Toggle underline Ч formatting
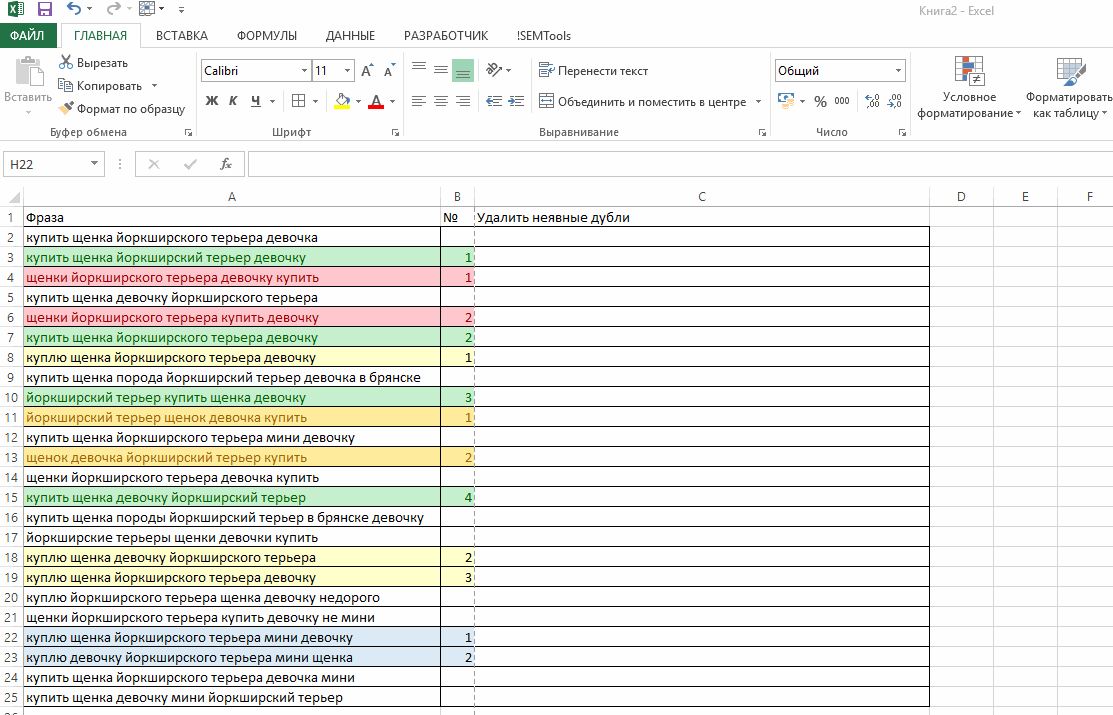 (256, 101)
